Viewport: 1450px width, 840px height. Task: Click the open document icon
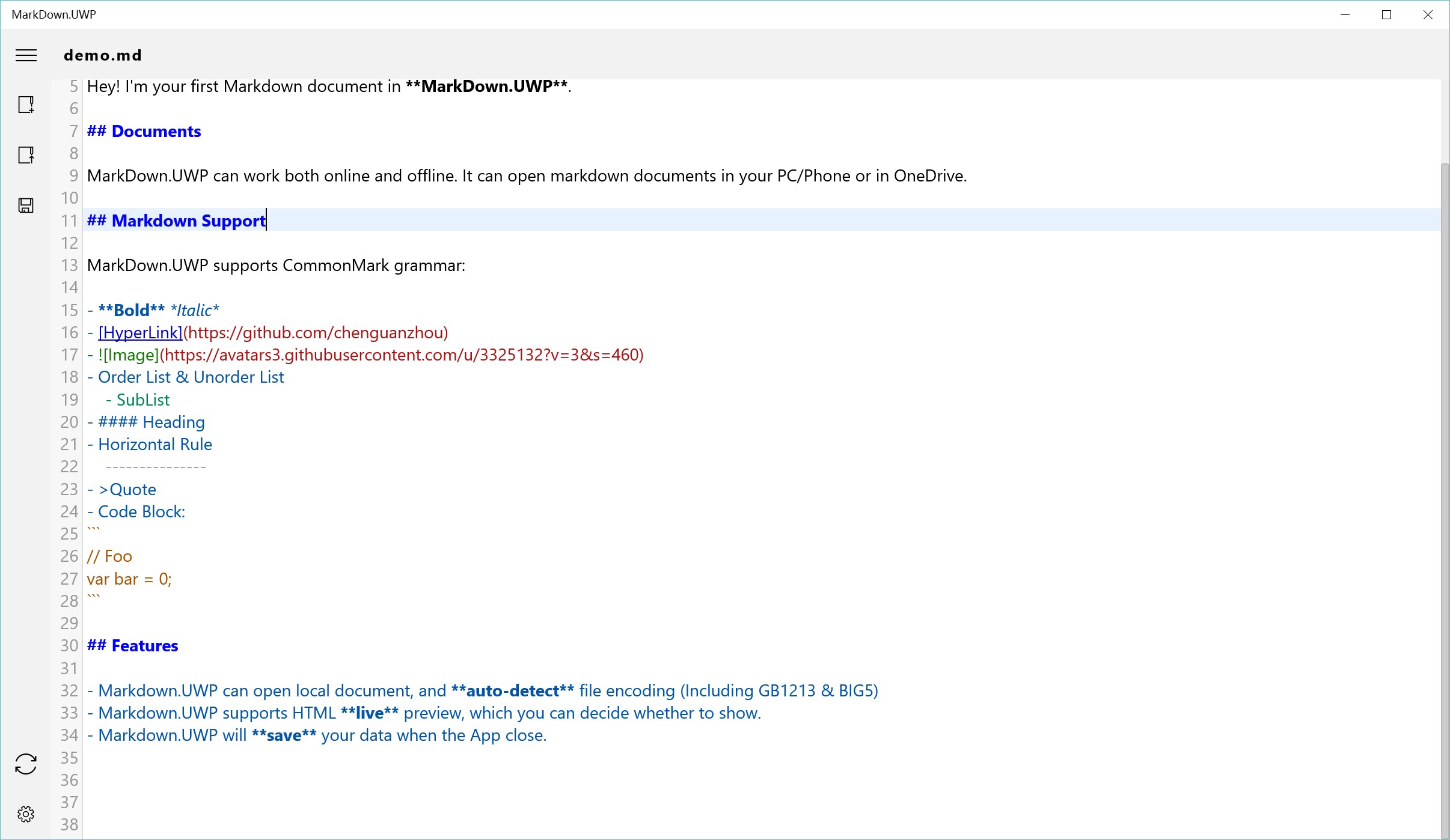26,155
